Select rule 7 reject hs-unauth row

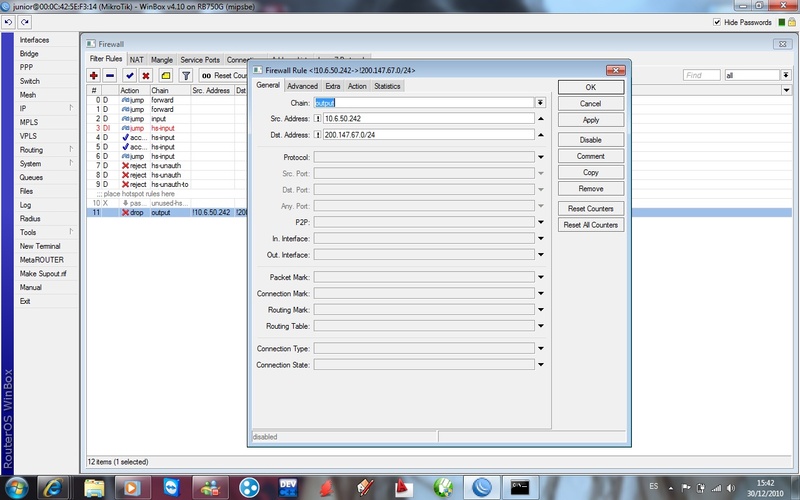166,165
